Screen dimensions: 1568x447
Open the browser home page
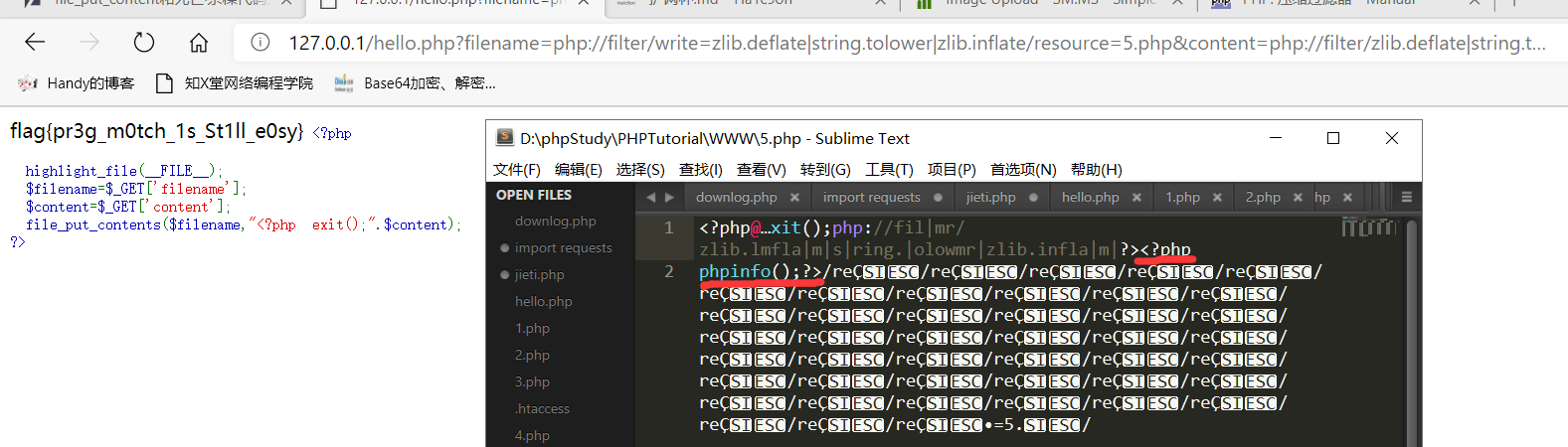199,42
